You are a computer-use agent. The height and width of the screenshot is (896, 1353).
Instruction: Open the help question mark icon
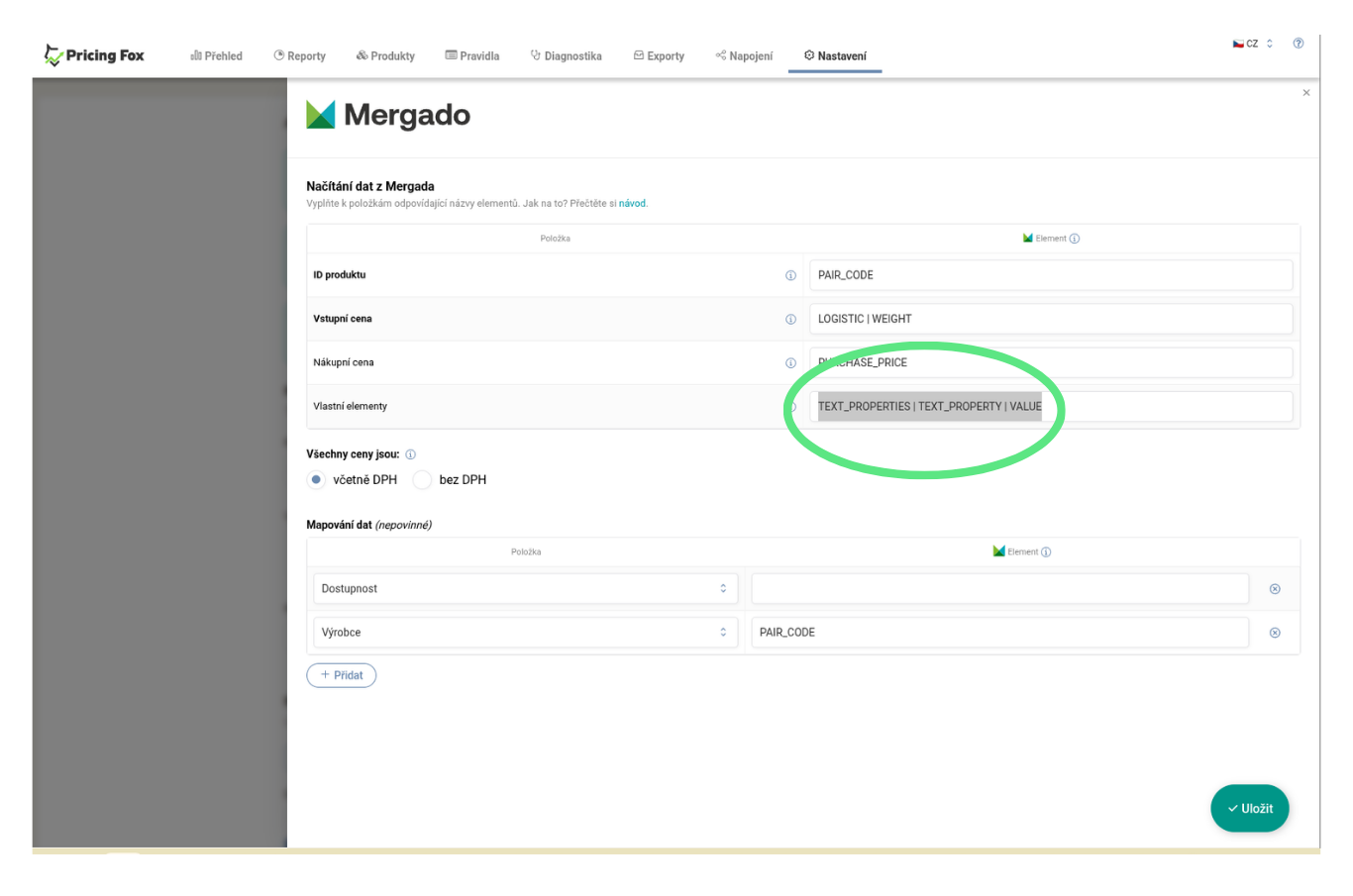(x=1298, y=44)
